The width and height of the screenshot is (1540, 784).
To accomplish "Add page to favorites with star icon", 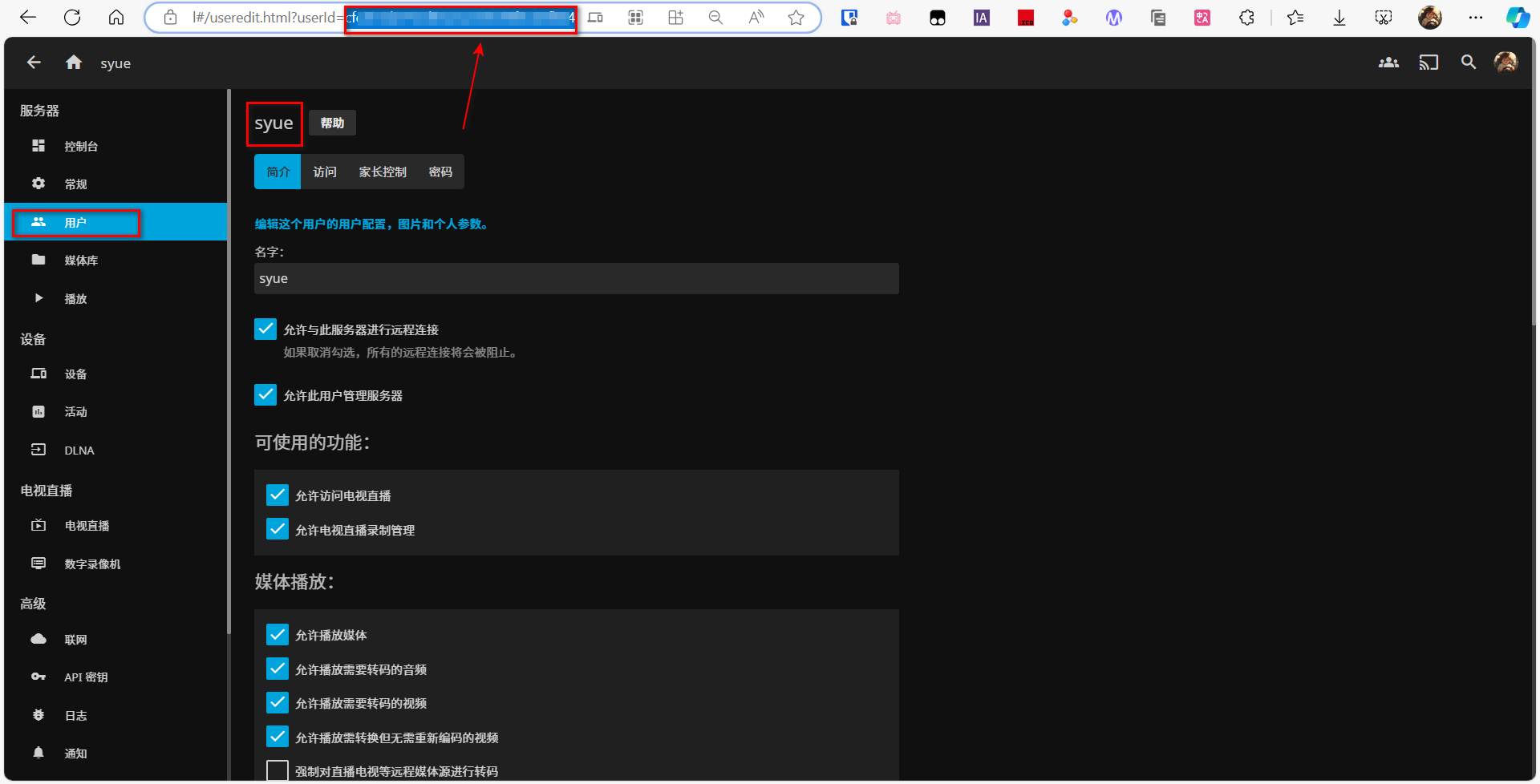I will [796, 18].
